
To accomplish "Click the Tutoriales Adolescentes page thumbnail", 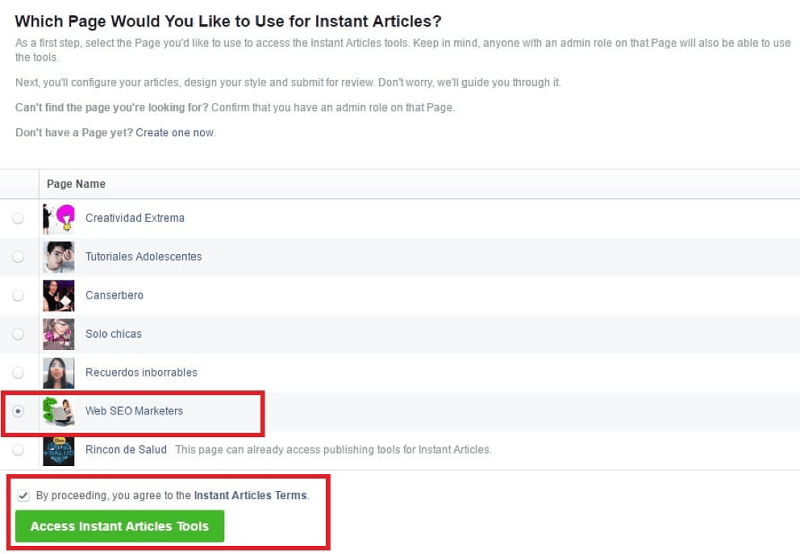I will coord(58,257).
